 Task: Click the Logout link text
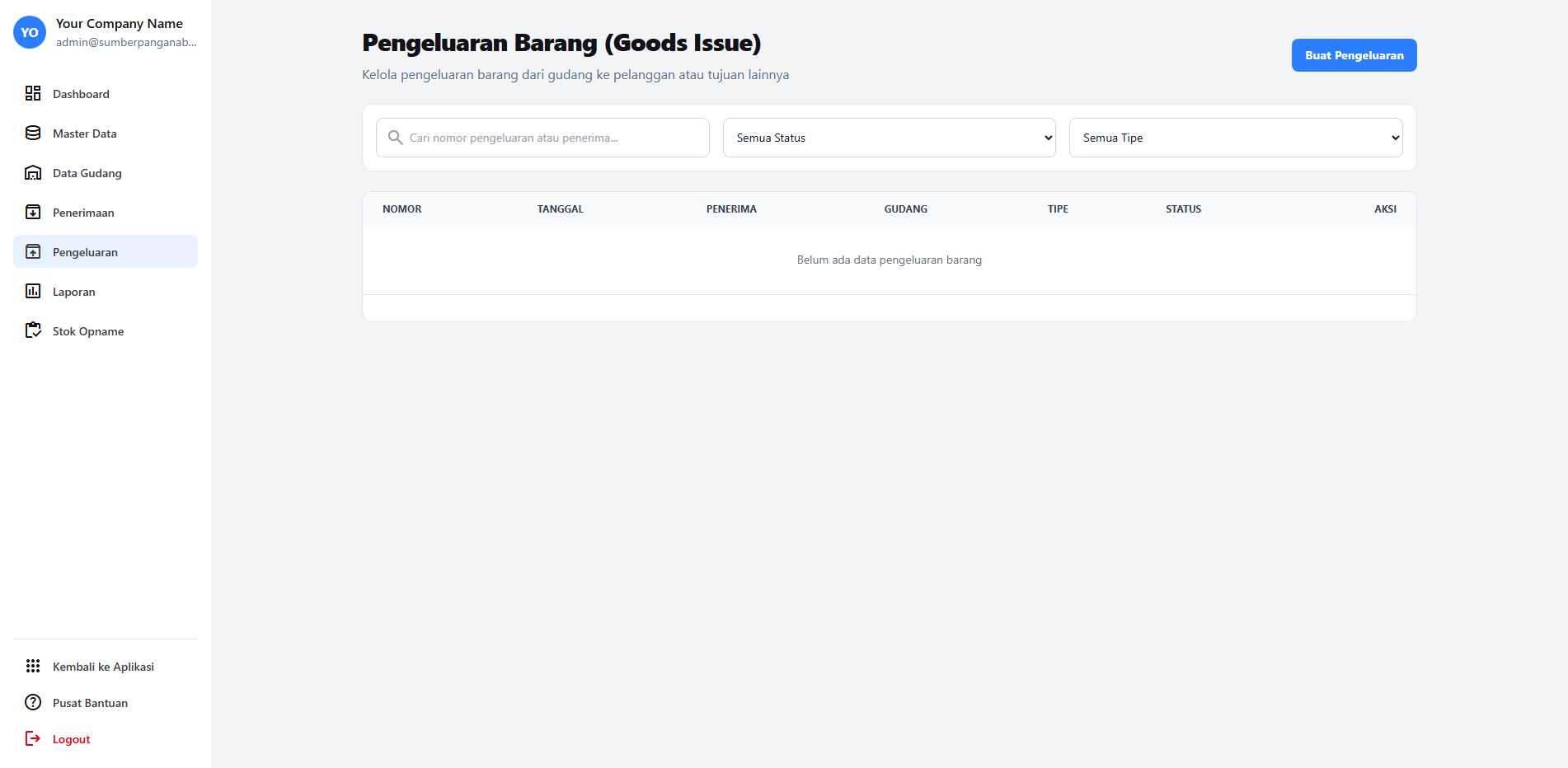pos(72,740)
